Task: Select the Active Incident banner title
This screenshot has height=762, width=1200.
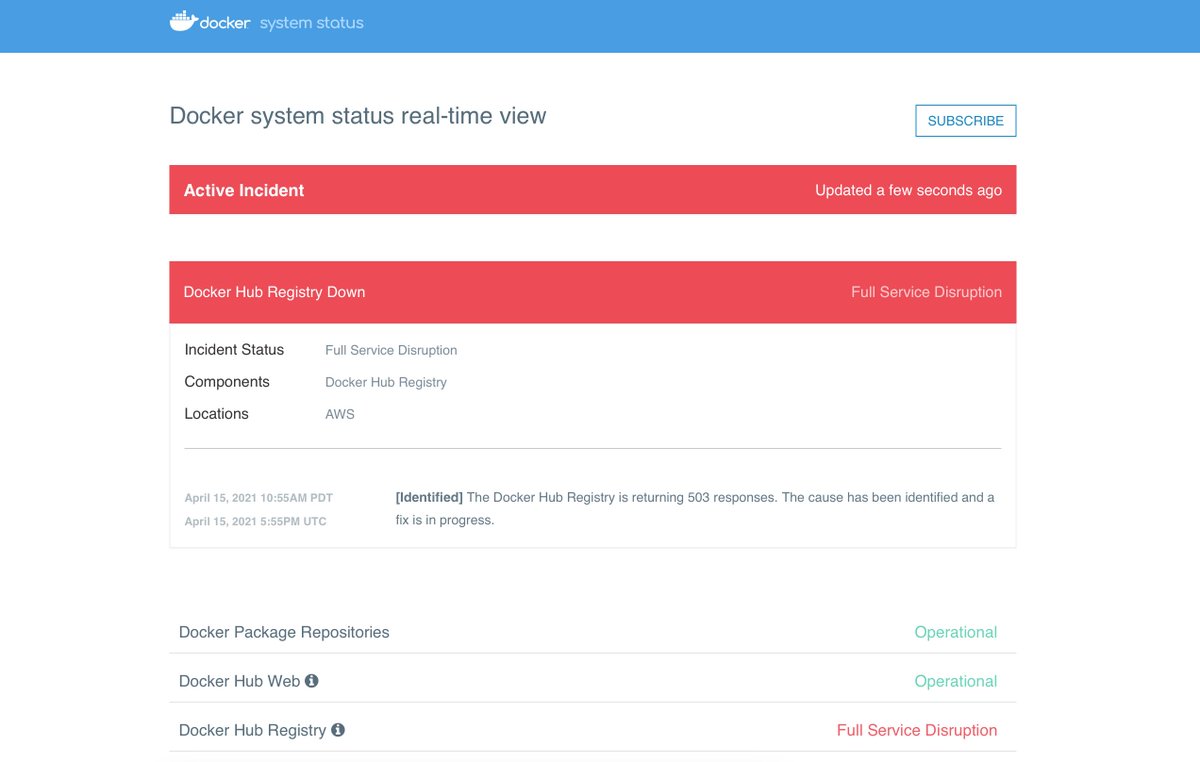Action: click(x=244, y=190)
